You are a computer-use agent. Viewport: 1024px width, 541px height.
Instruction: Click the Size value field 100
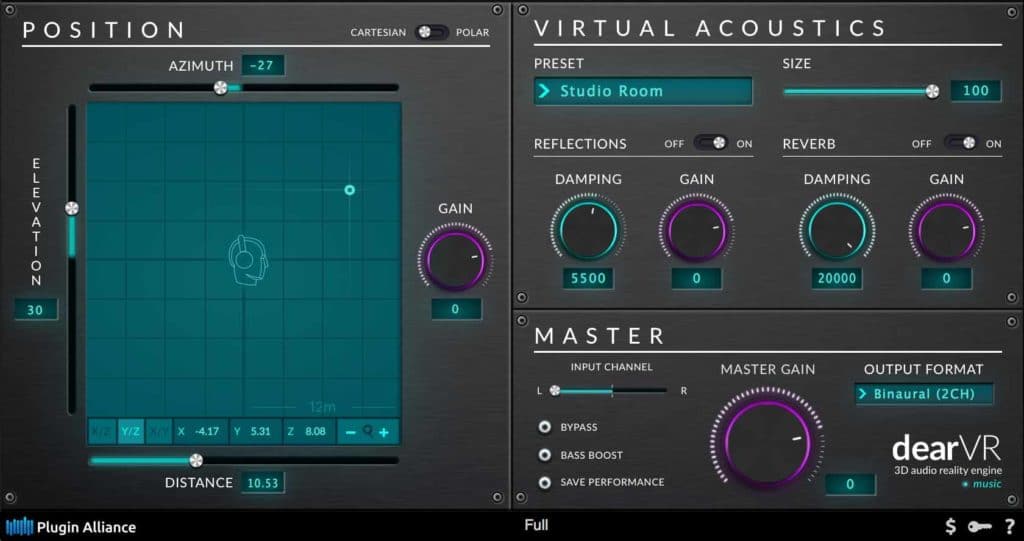pos(976,91)
